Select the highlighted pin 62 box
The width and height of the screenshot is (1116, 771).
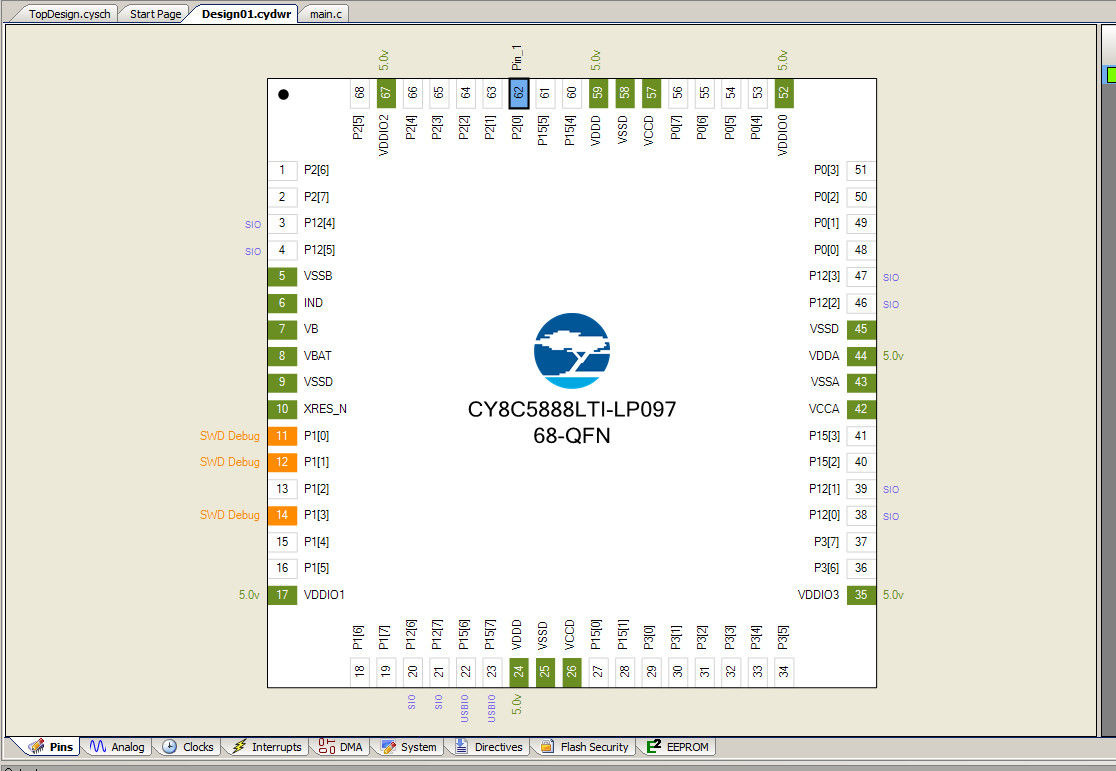click(518, 93)
